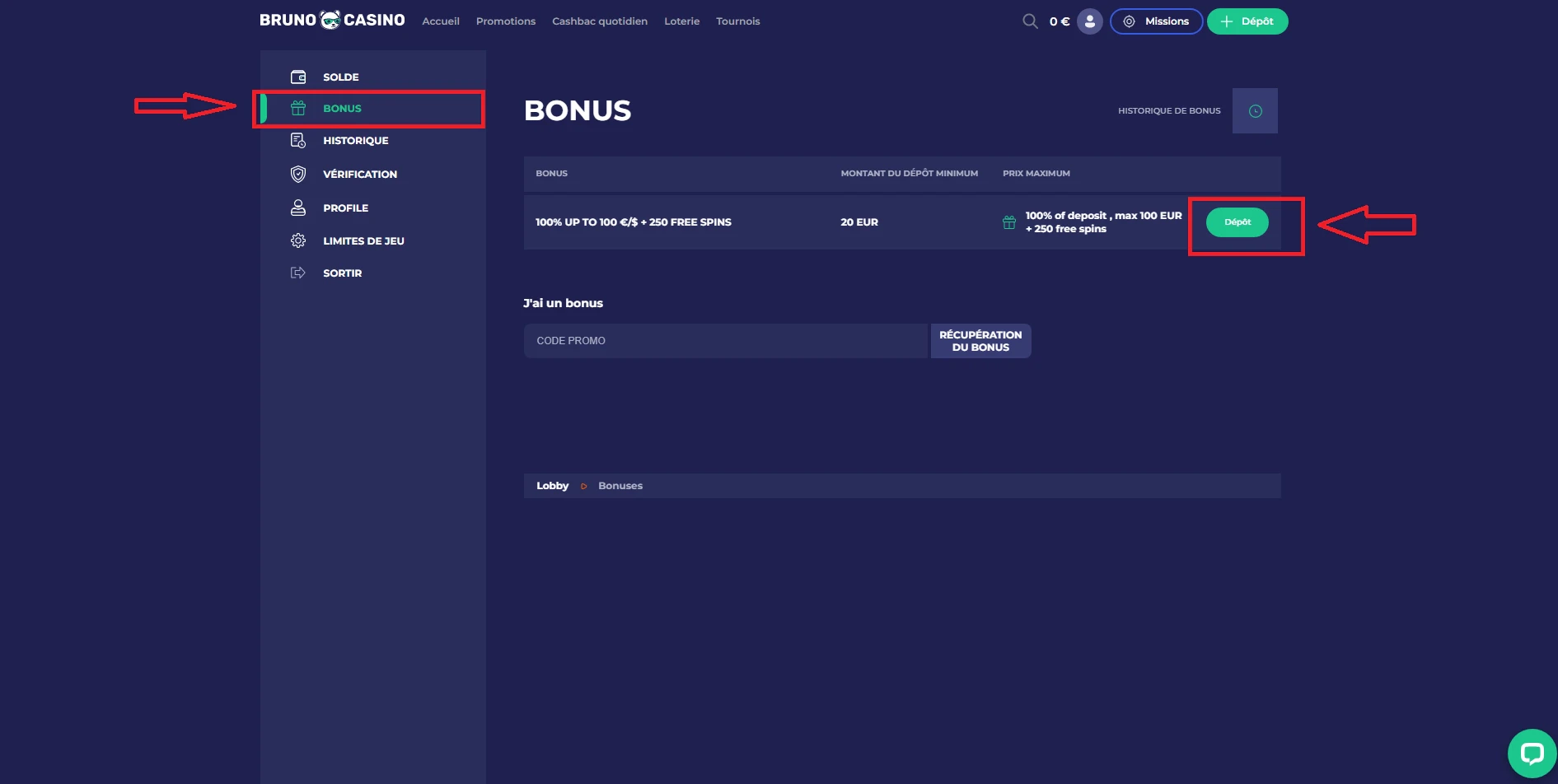Viewport: 1558px width, 784px height.
Task: Click the Profile person icon
Action: click(x=298, y=208)
